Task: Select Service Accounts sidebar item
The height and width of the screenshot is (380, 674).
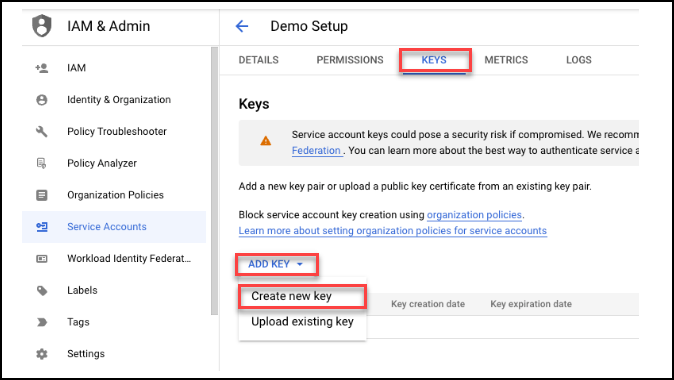Action: coord(114,227)
